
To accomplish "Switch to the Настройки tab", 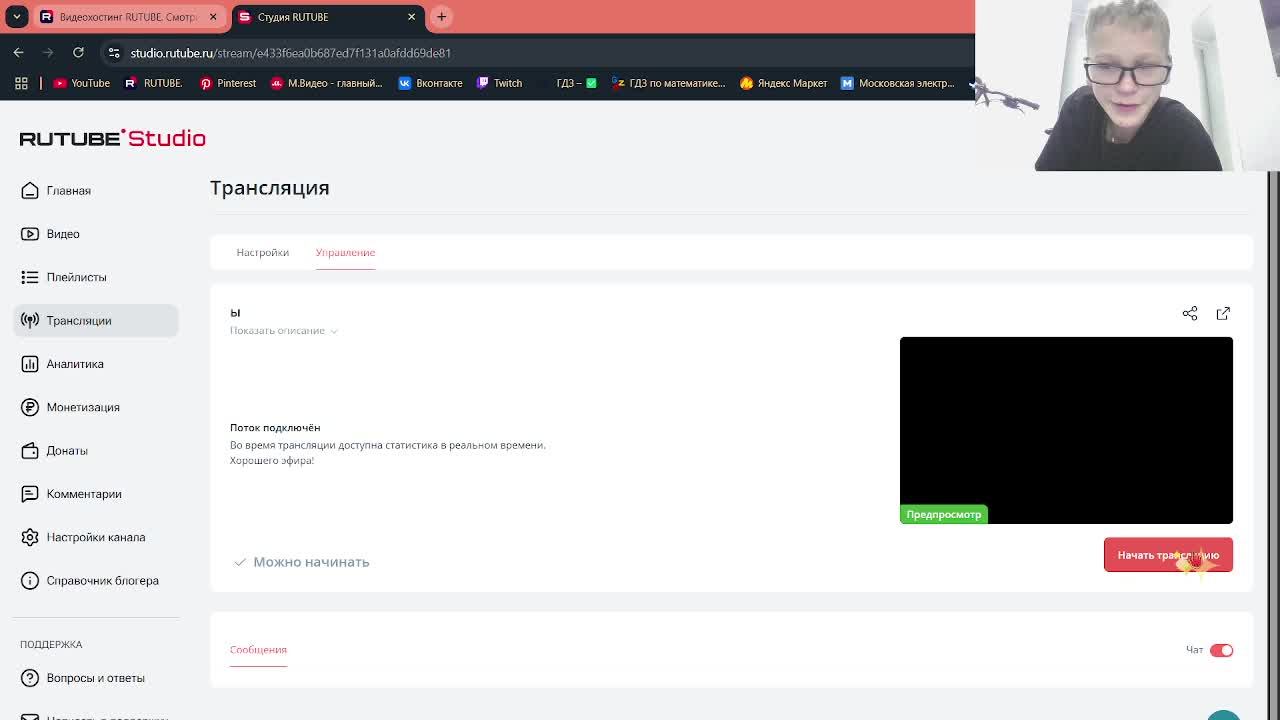I will point(262,252).
